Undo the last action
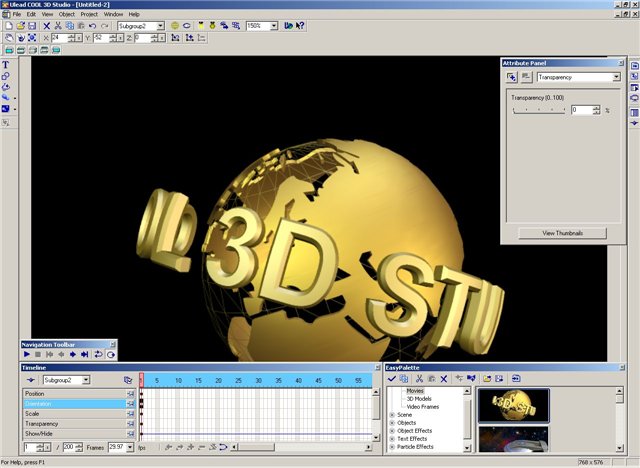Image resolution: width=640 pixels, height=468 pixels. (93, 26)
